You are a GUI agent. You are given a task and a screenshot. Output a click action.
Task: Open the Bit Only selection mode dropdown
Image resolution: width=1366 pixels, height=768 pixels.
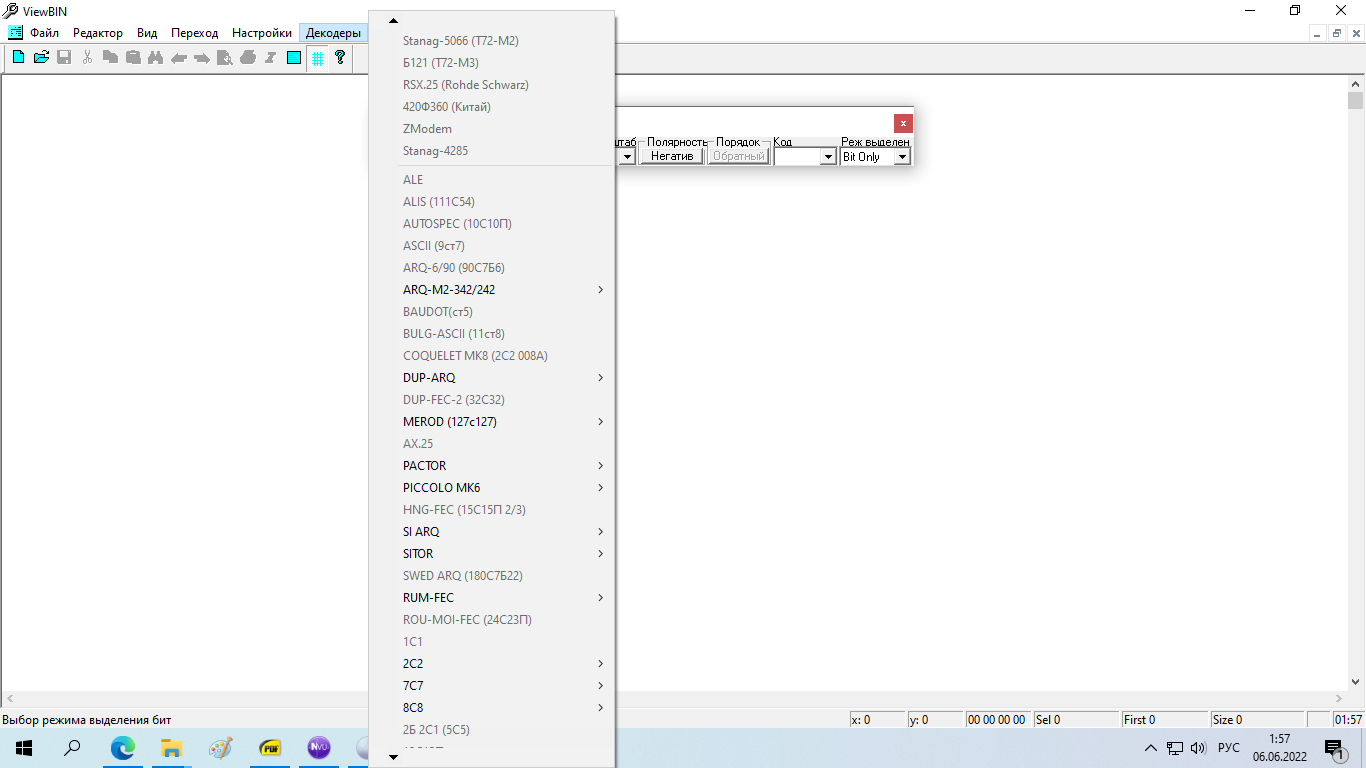pyautogui.click(x=901, y=157)
